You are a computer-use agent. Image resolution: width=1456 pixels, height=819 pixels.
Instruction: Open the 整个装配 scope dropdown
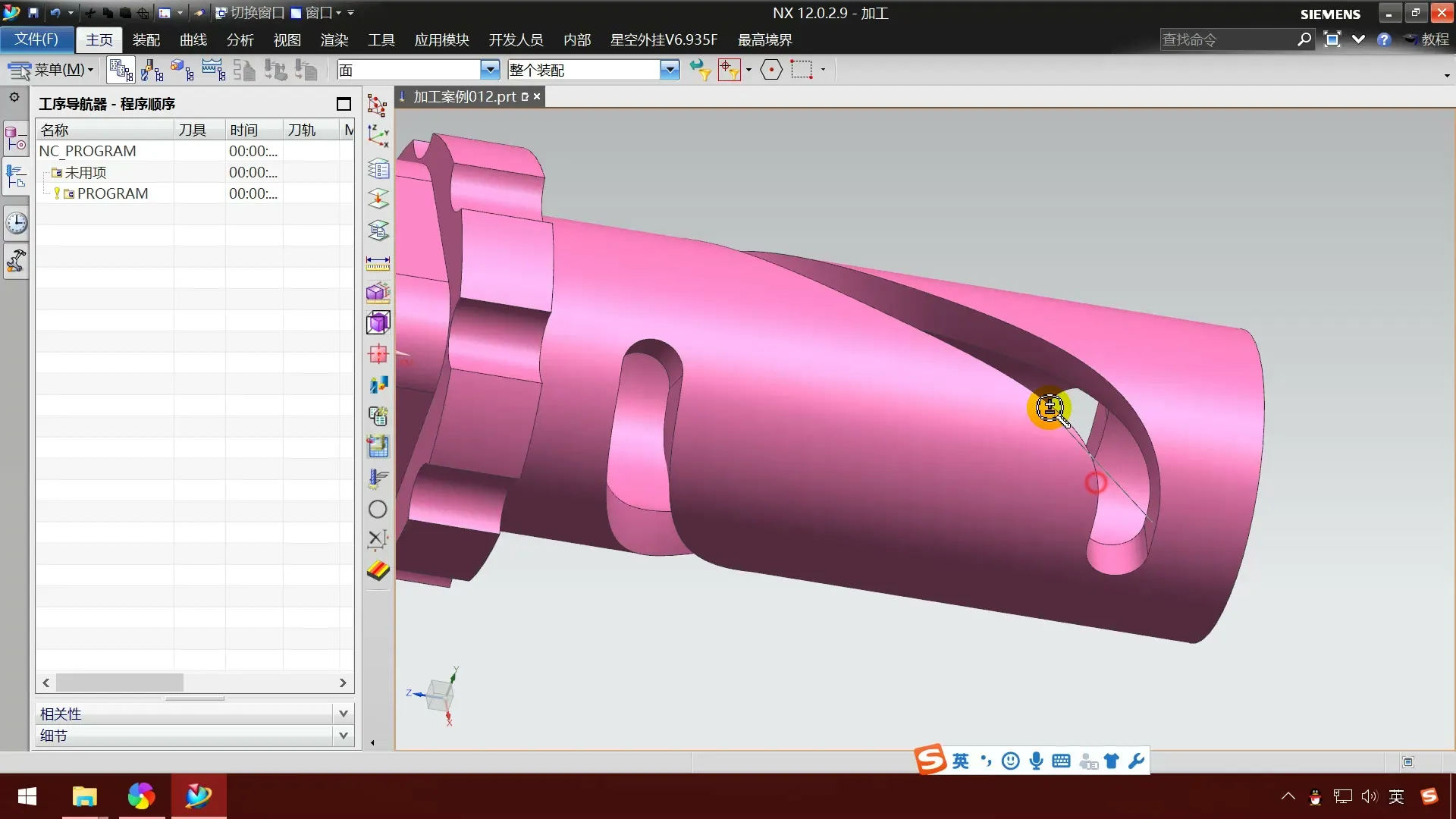[669, 70]
